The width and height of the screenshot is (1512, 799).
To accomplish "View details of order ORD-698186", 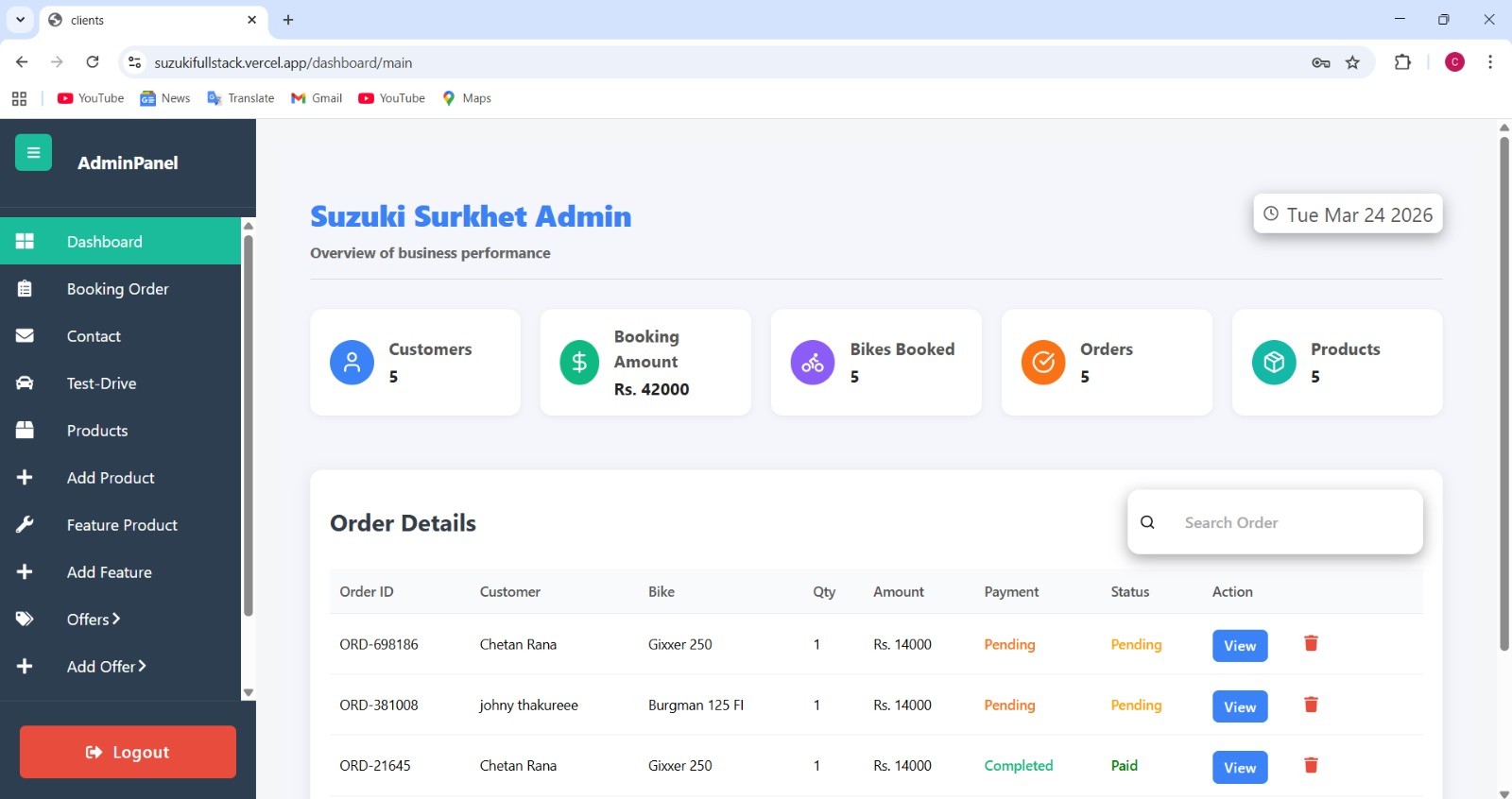I will (x=1239, y=646).
